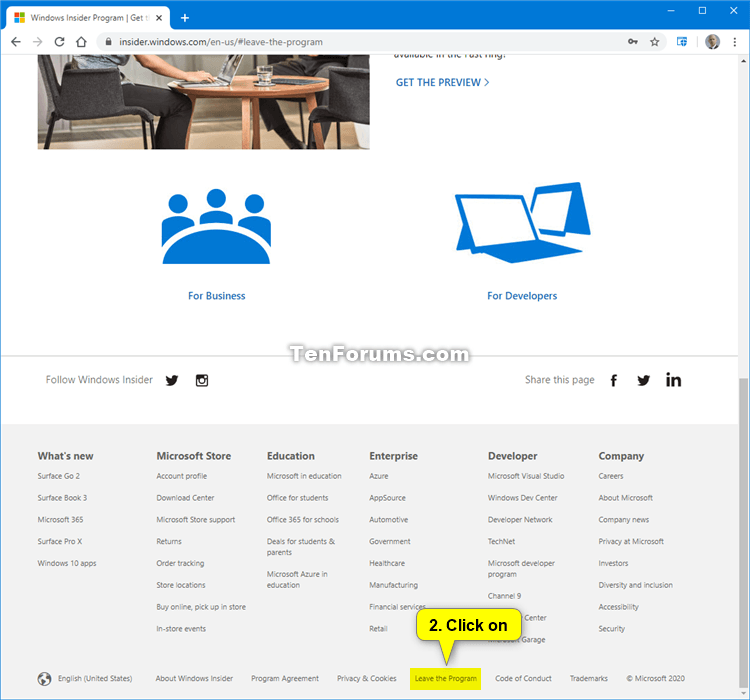The image size is (750, 700).
Task: Follow Windows Insider on Twitter icon
Action: 172,380
